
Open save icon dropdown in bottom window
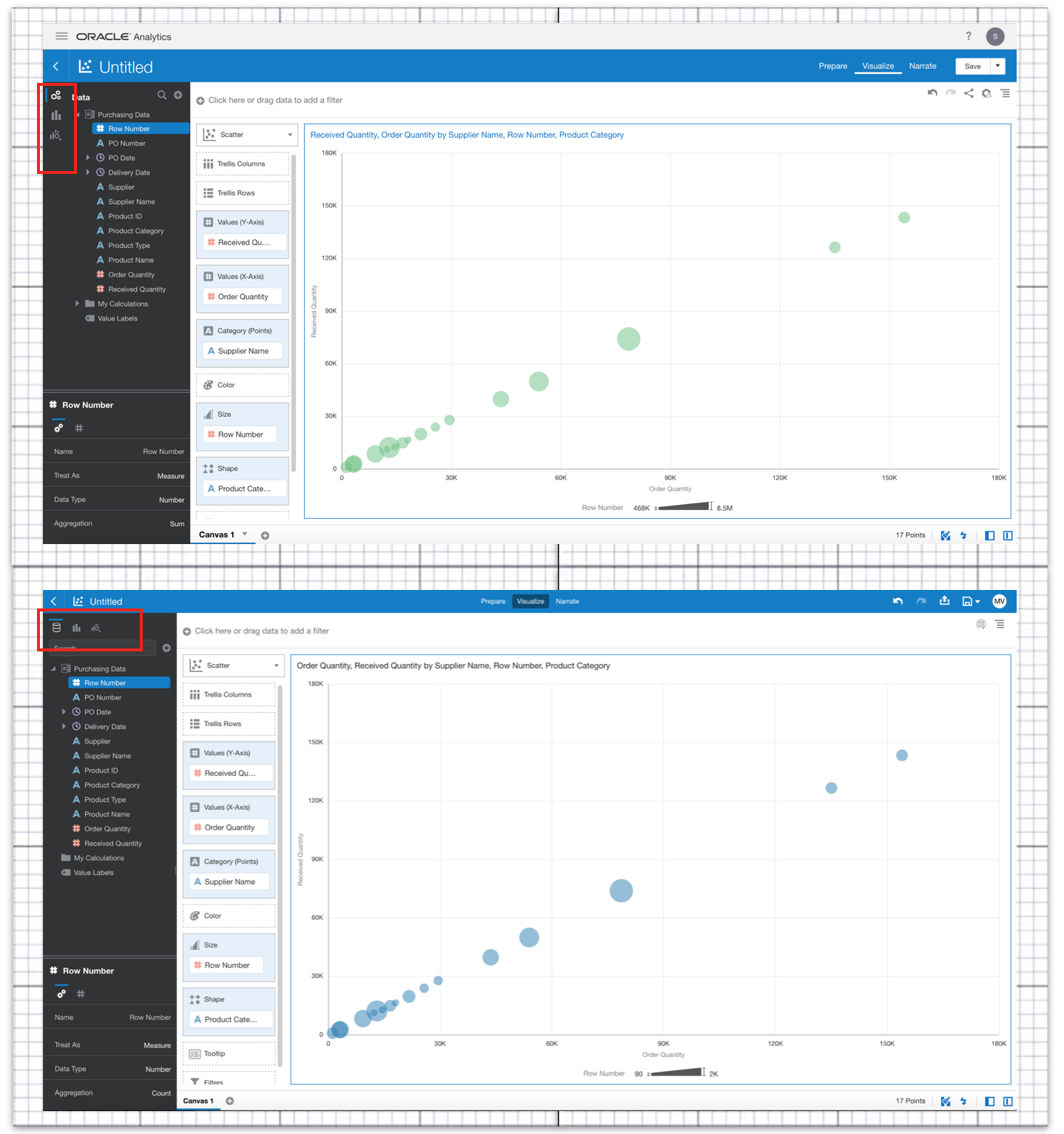tap(971, 601)
